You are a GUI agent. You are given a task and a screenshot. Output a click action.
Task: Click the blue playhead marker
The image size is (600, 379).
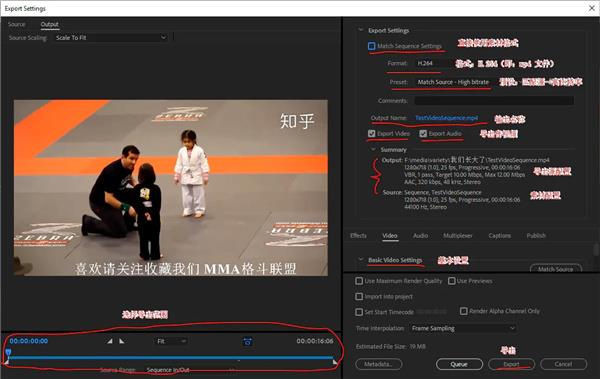(x=8, y=352)
